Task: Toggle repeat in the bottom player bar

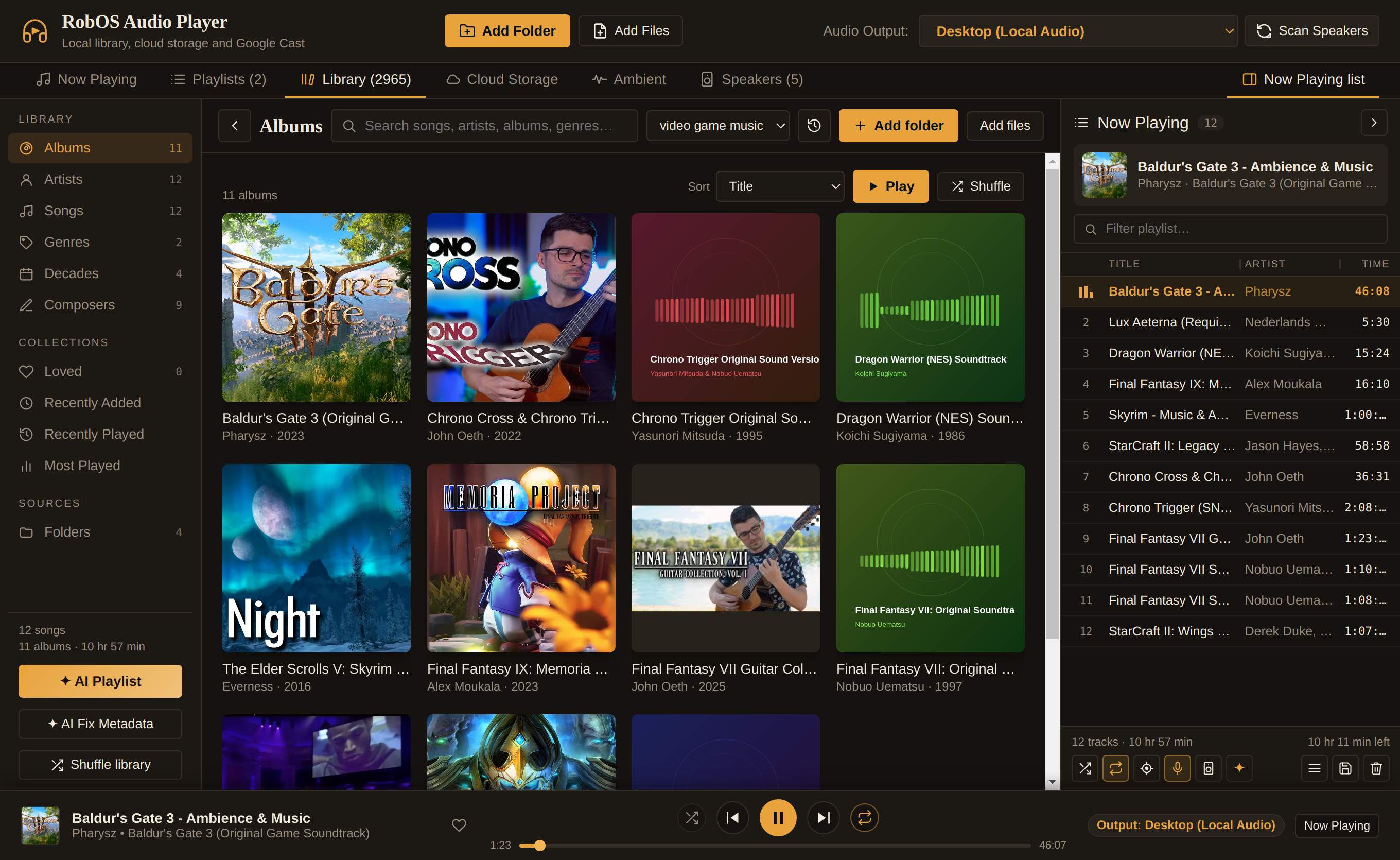Action: [864, 817]
